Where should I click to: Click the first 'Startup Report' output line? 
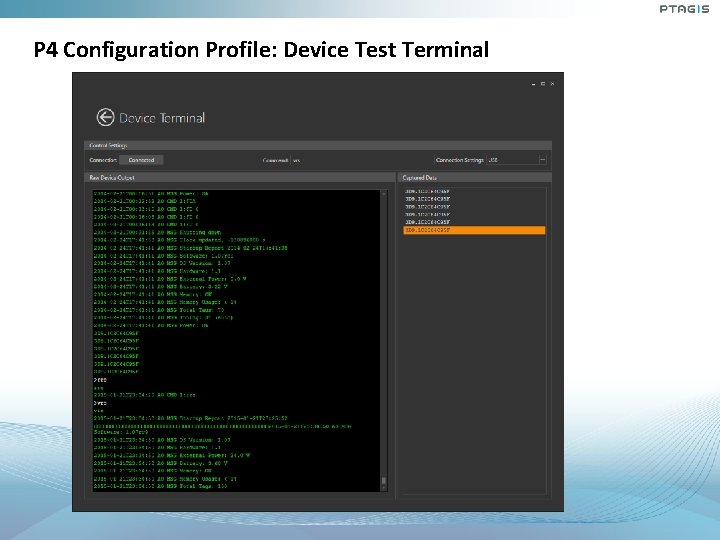tap(191, 248)
